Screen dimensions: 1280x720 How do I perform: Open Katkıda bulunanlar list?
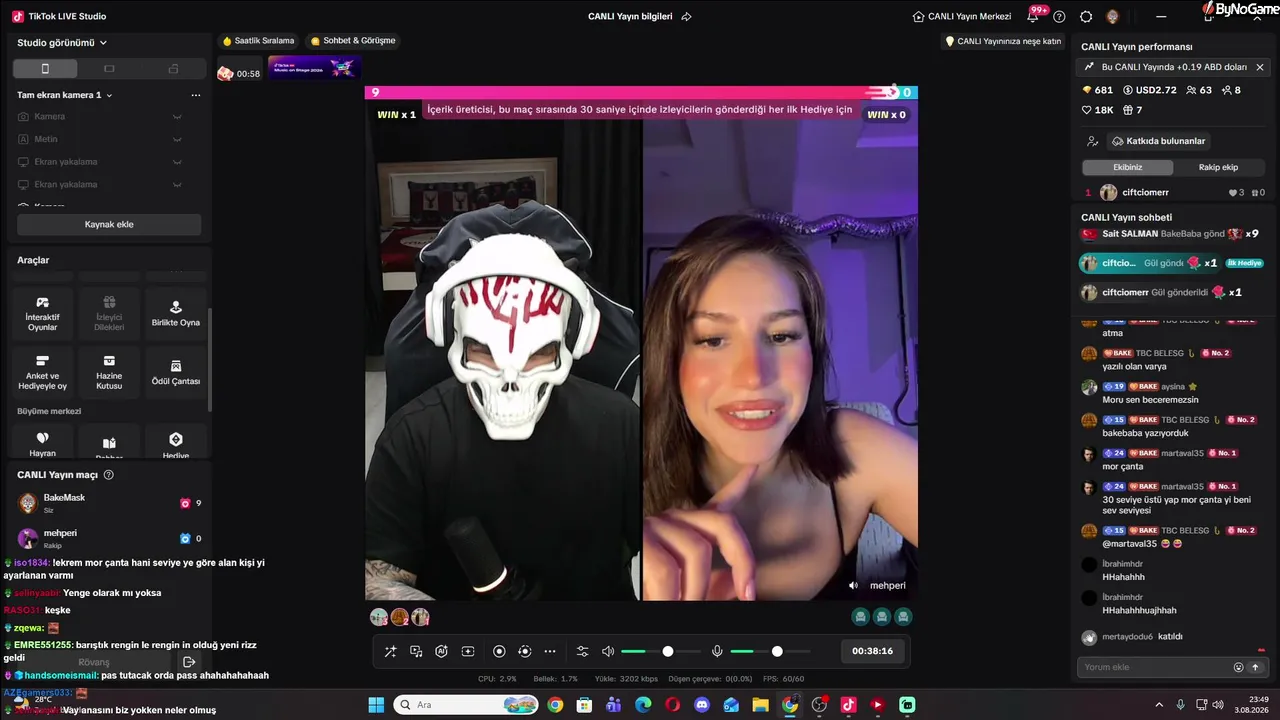(1159, 141)
